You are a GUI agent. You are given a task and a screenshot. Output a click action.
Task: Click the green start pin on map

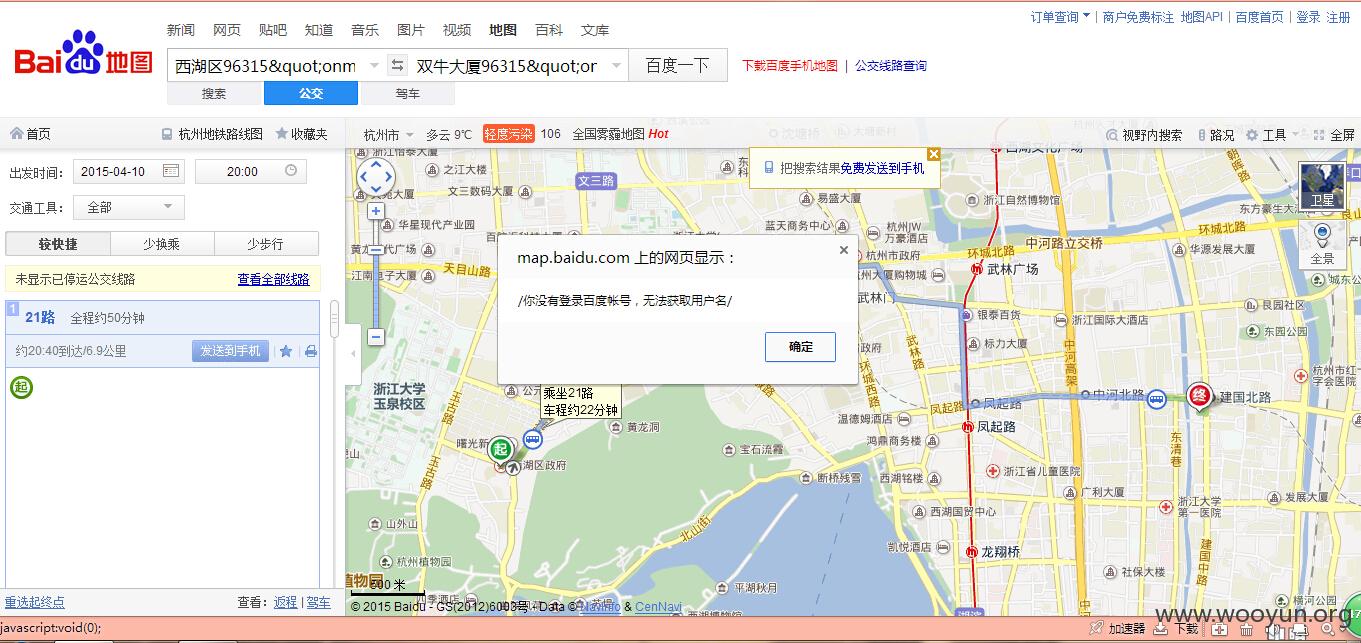pyautogui.click(x=501, y=450)
